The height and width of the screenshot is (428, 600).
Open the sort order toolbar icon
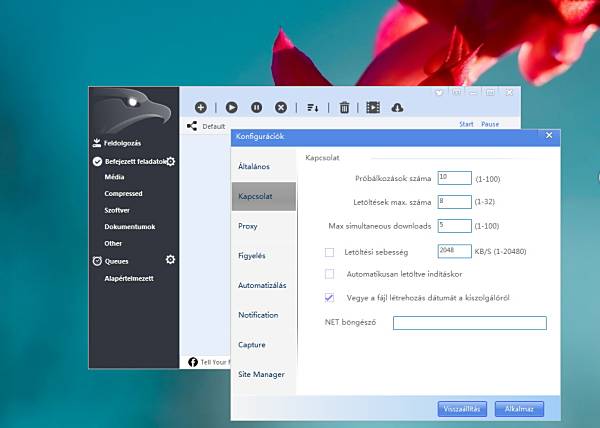point(312,107)
